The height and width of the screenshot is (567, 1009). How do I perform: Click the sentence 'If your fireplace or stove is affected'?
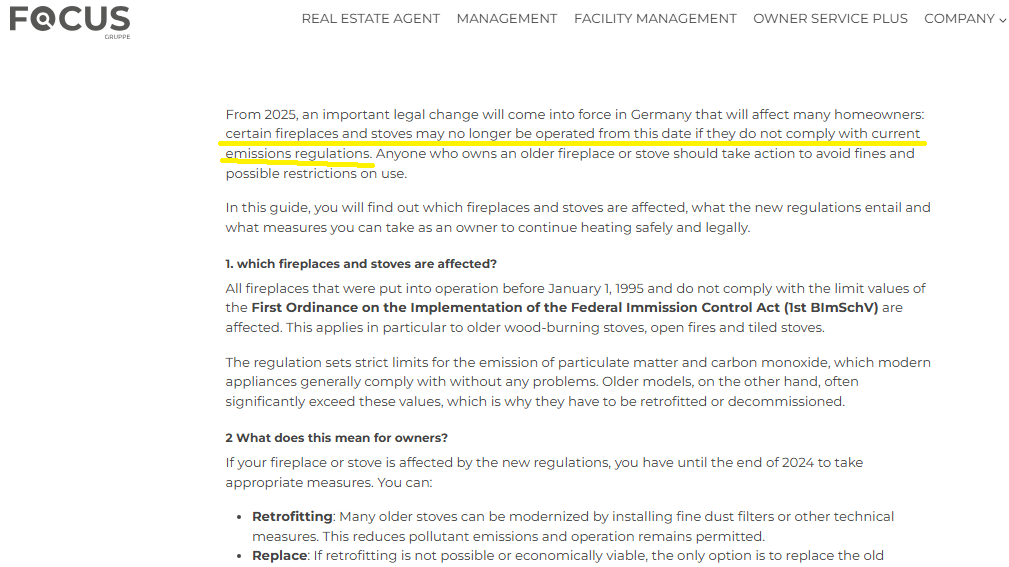pyautogui.click(x=544, y=472)
